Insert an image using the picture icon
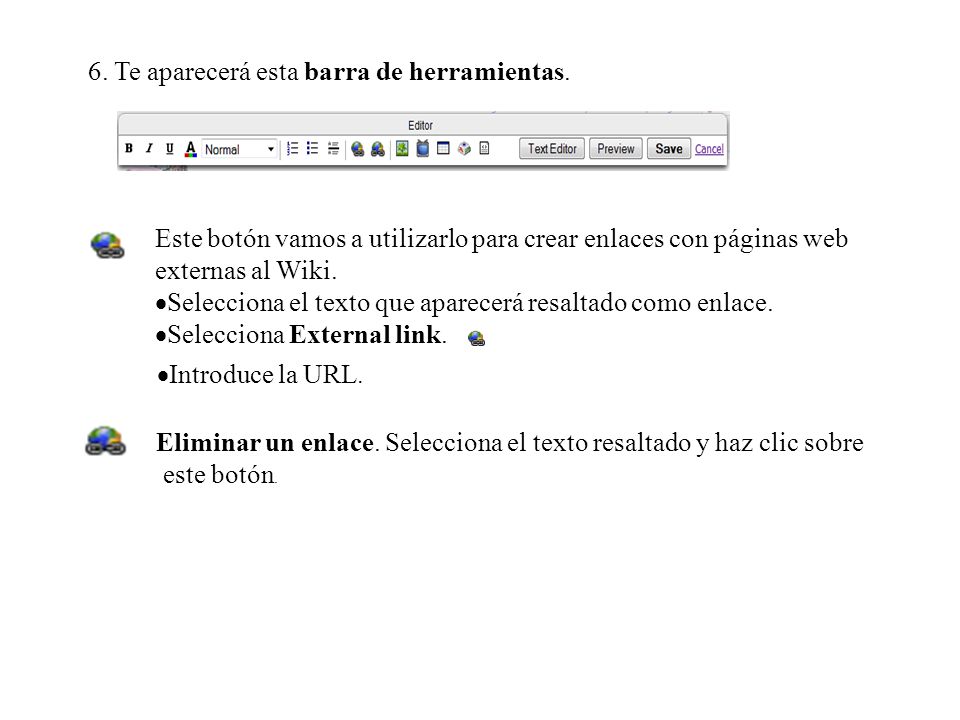Screen dimensions: 960x720 pos(402,148)
